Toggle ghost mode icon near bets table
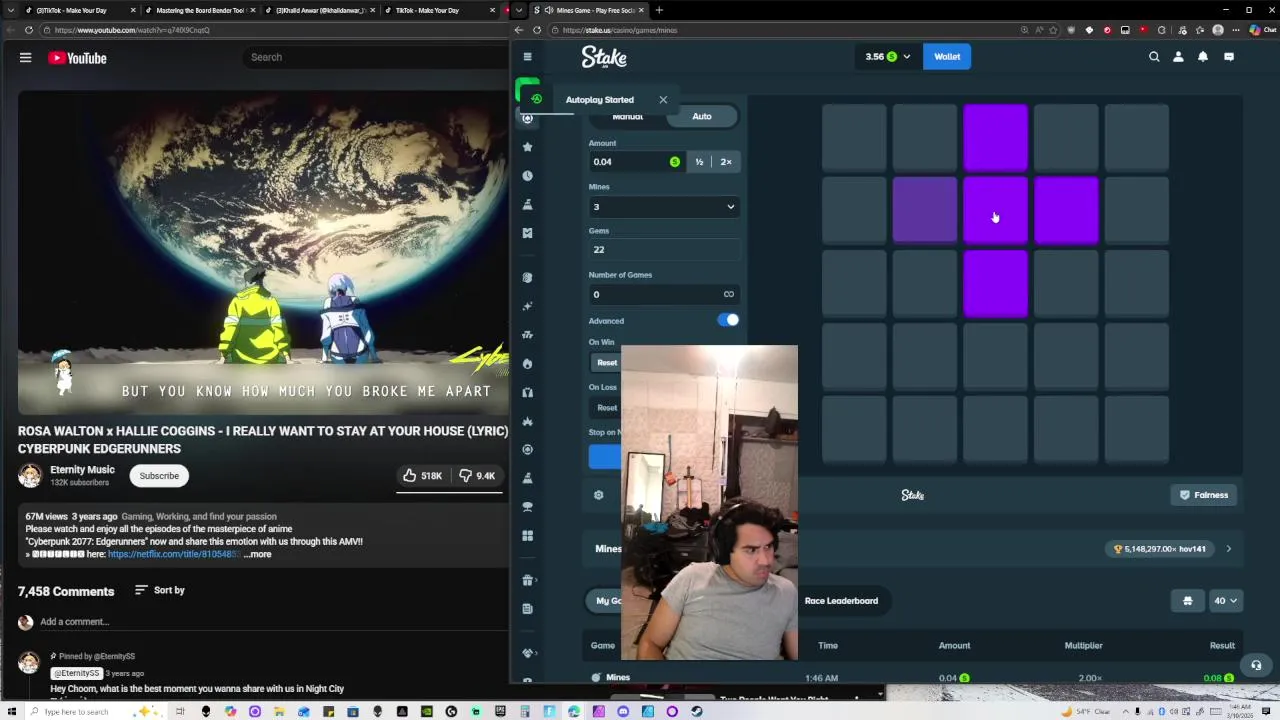The image size is (1280, 720). point(1187,601)
